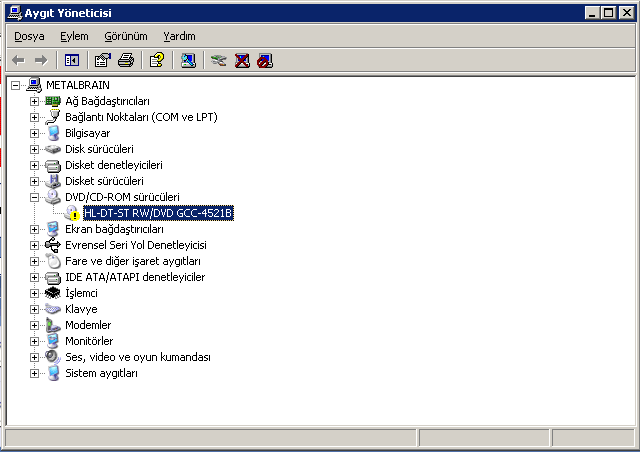Click the Print toolbar icon
This screenshot has width=640, height=452.
coord(126,60)
